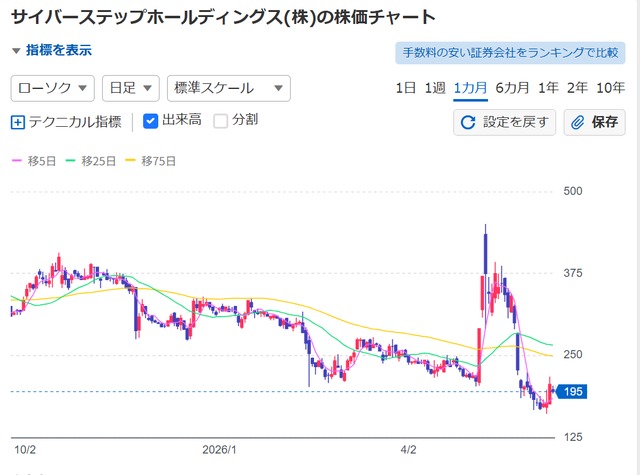
Task: Check the 分割 split checkbox
Action: click(x=221, y=121)
